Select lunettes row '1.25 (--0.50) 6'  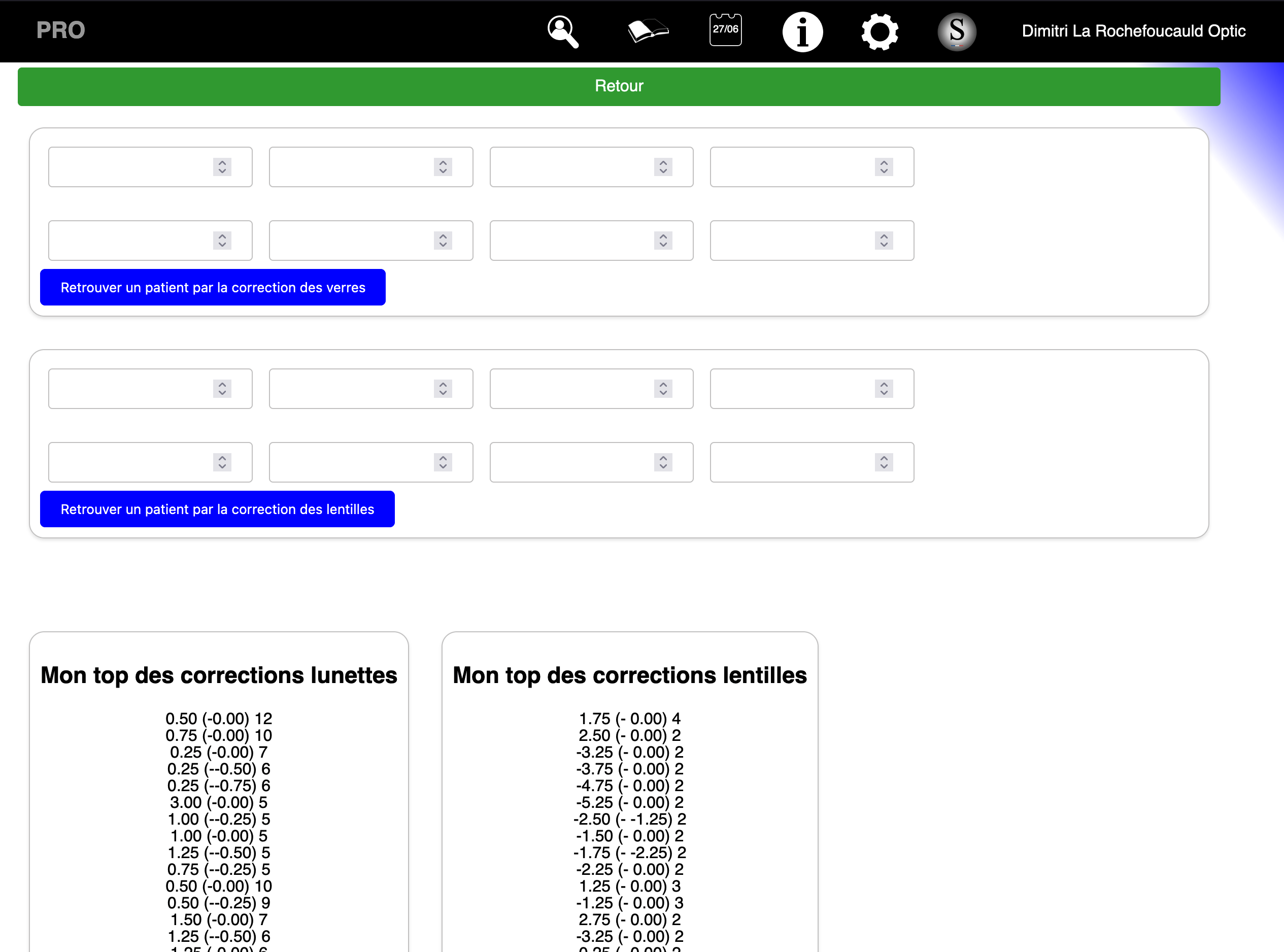click(219, 936)
